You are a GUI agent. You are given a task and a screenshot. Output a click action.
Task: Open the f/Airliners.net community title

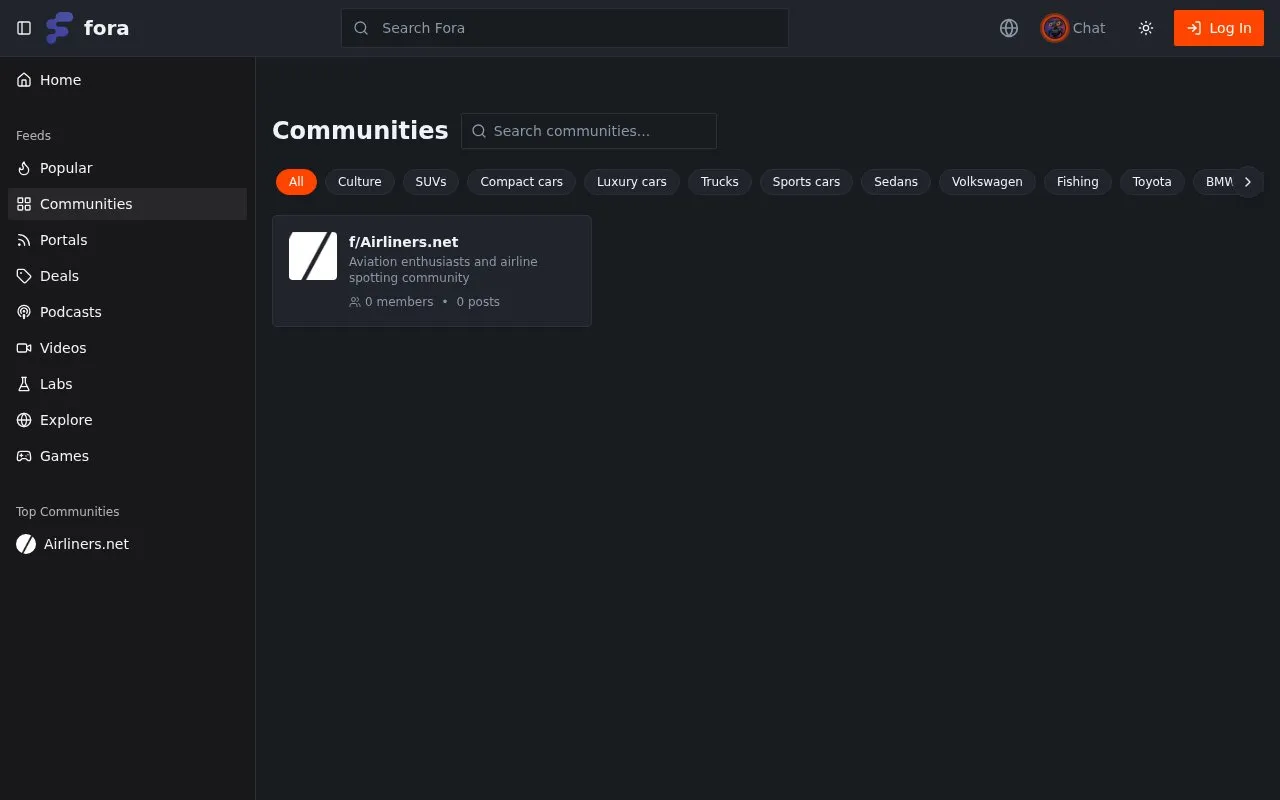coord(404,242)
